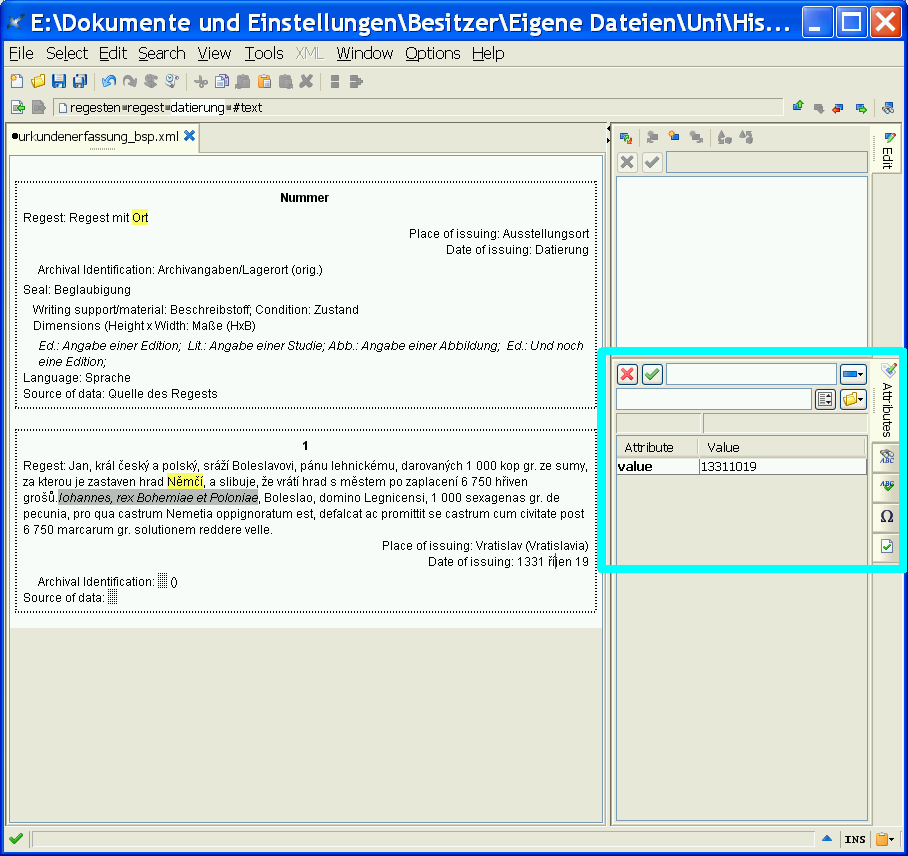908x856 pixels.
Task: Open the File menu
Action: pyautogui.click(x=21, y=53)
